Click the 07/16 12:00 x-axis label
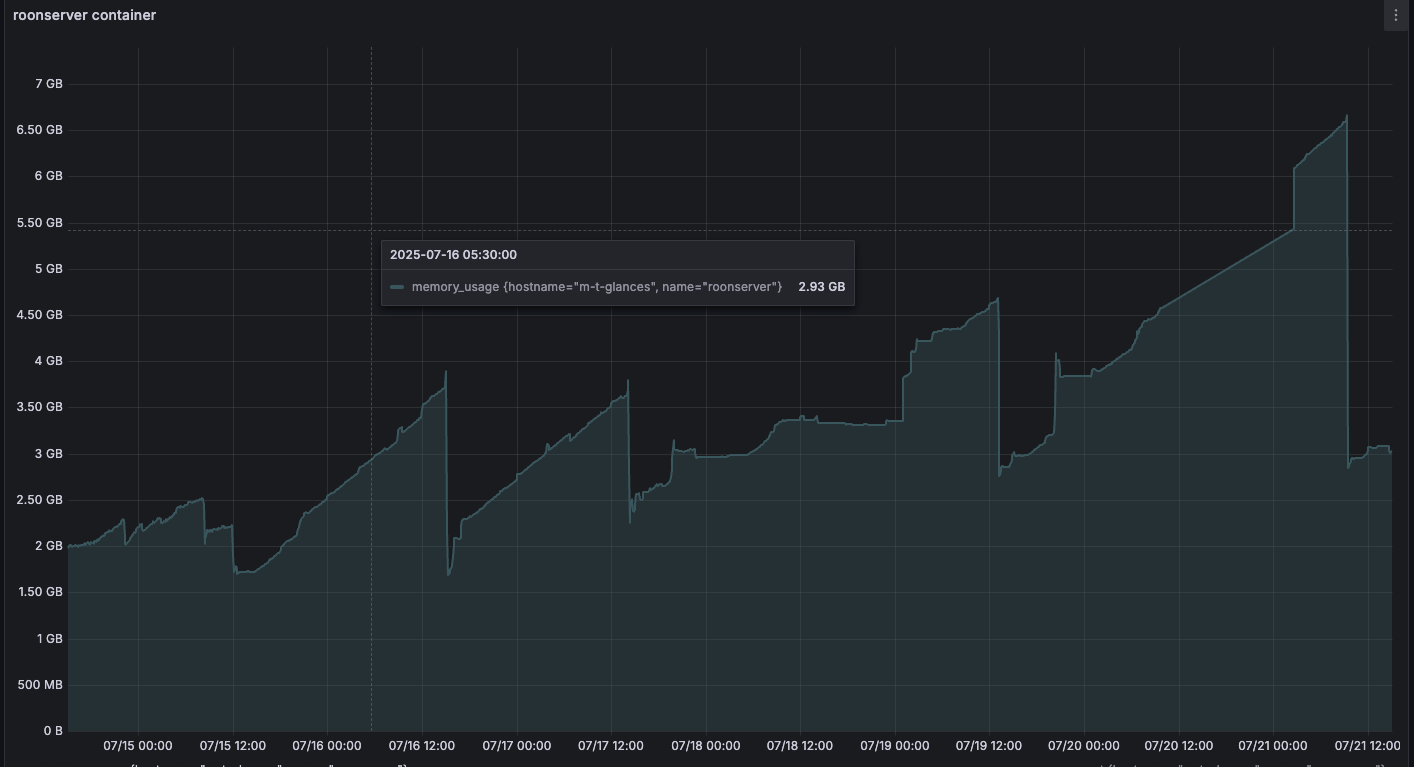This screenshot has height=767, width=1414. [x=421, y=745]
